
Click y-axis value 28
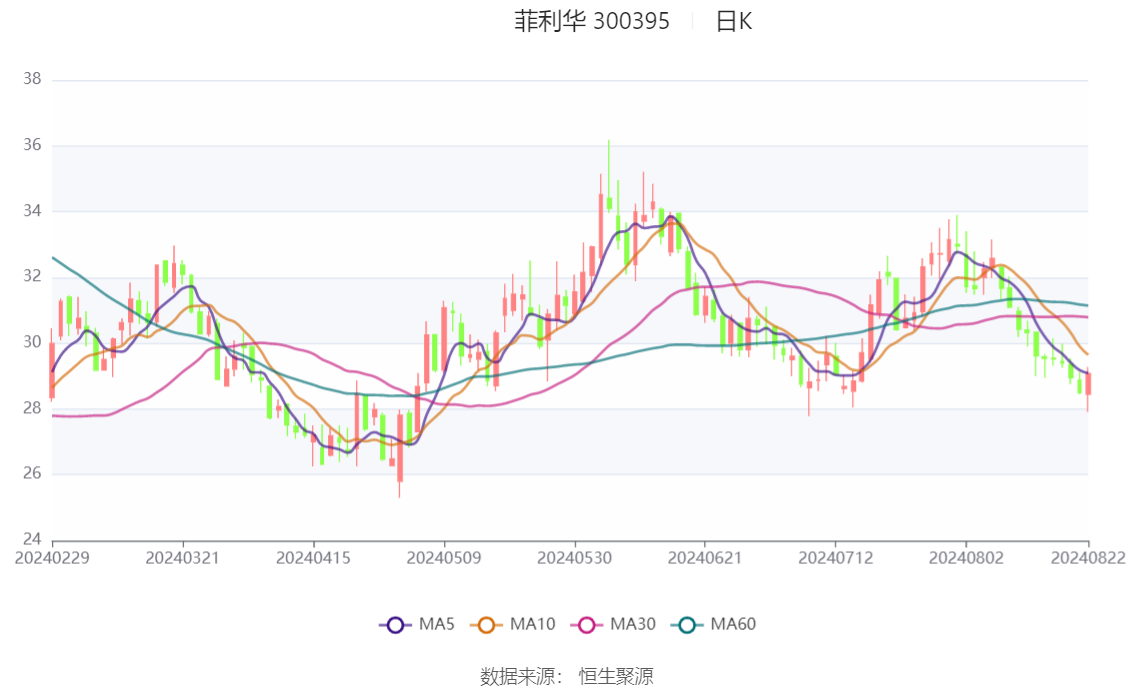[32, 408]
